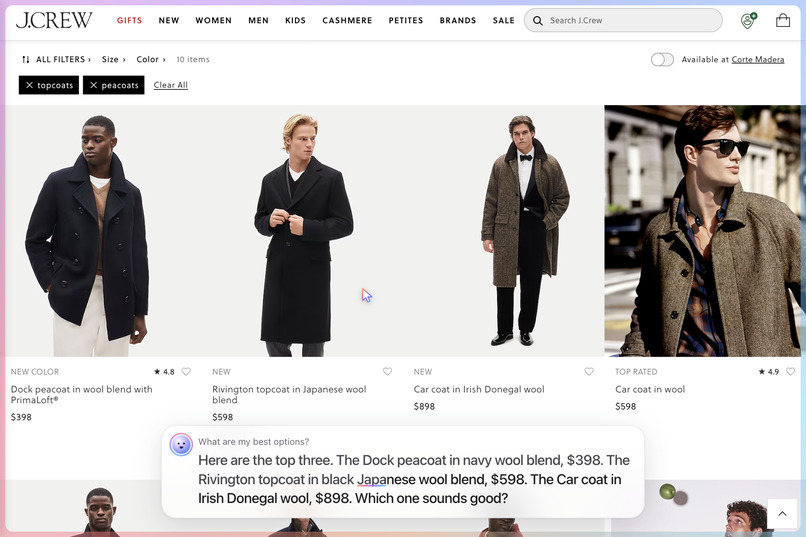Click the J.Crew logo
This screenshot has width=806, height=537.
click(54, 20)
